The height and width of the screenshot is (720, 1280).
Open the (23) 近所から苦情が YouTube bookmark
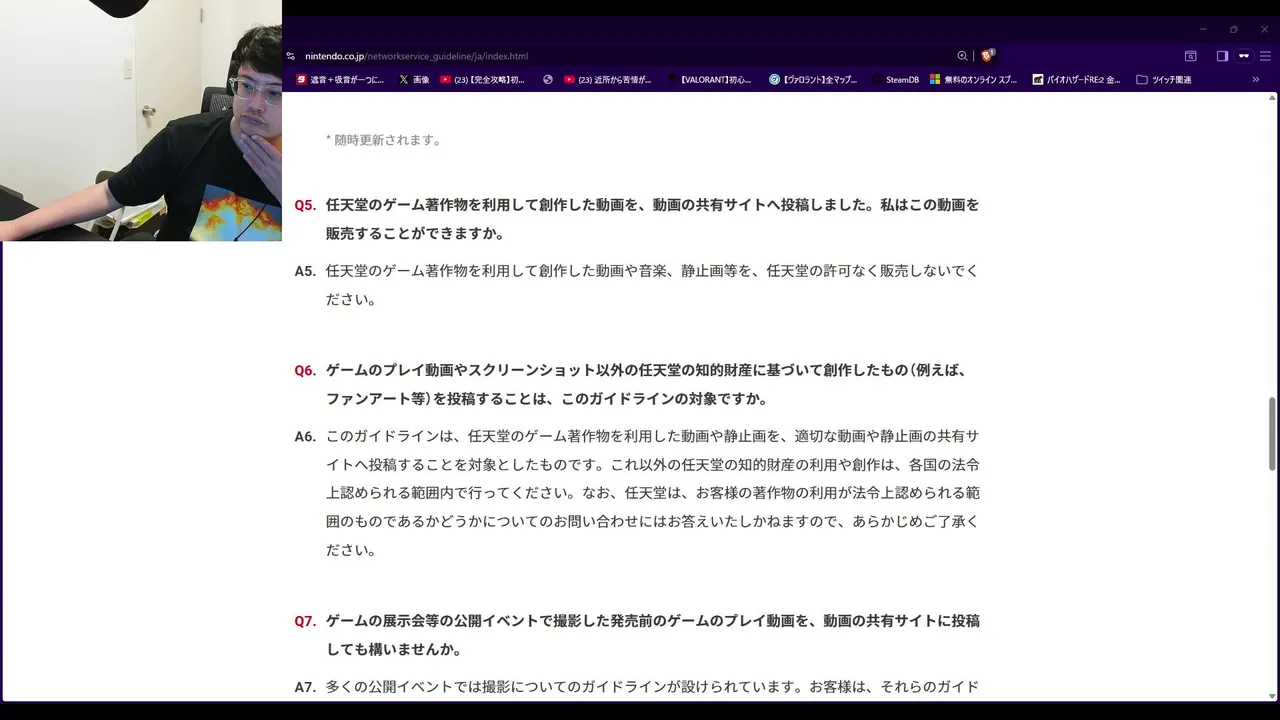point(608,79)
